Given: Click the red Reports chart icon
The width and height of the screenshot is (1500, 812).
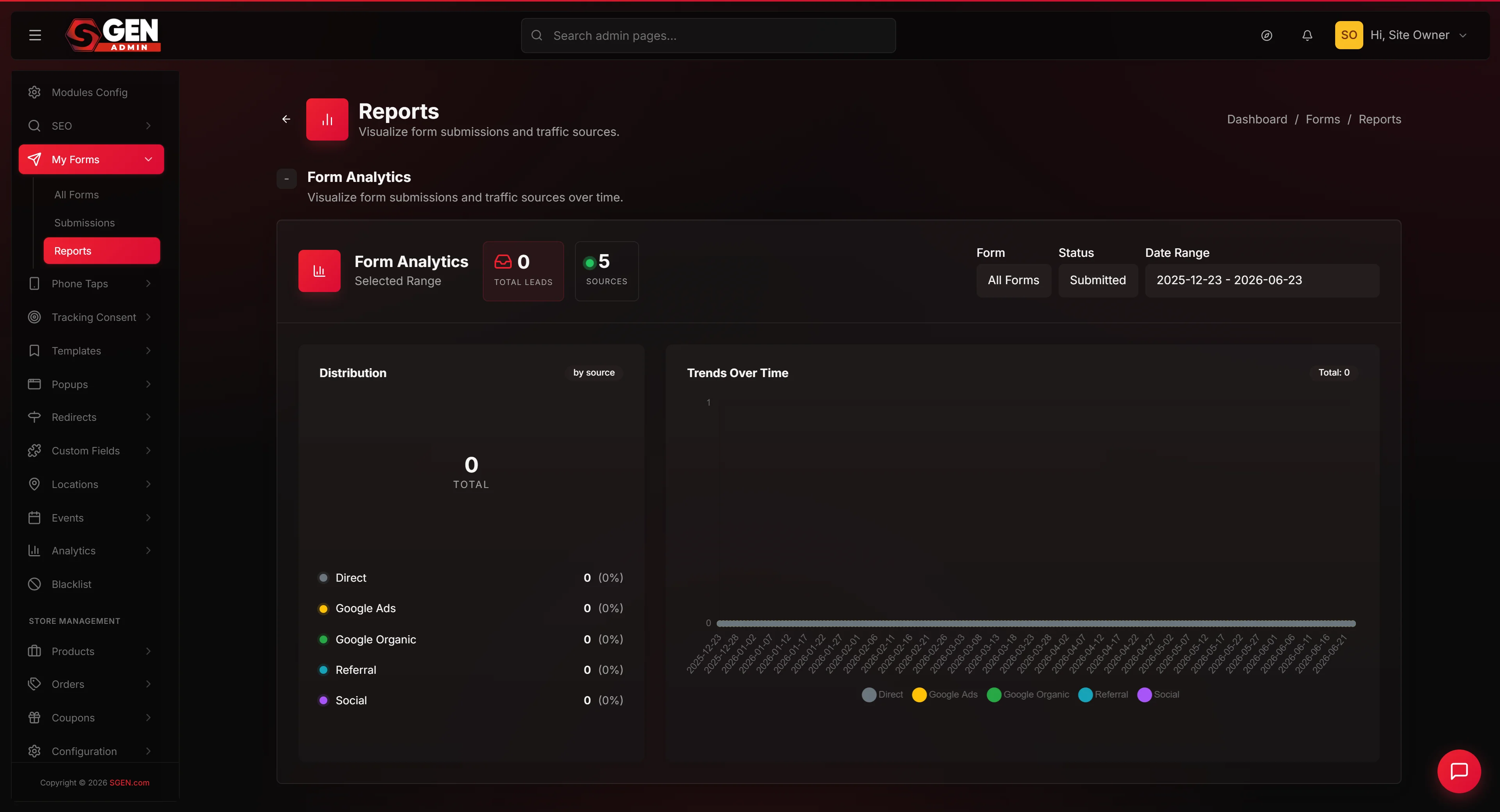Looking at the screenshot, I should coord(327,119).
